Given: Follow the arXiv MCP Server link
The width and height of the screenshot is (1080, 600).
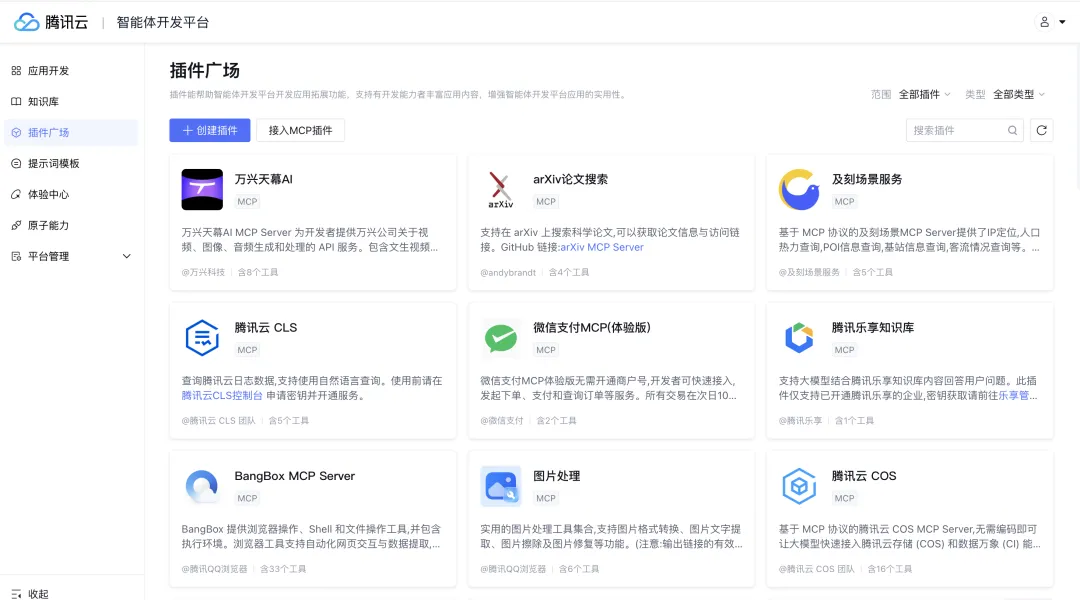Looking at the screenshot, I should coord(601,247).
